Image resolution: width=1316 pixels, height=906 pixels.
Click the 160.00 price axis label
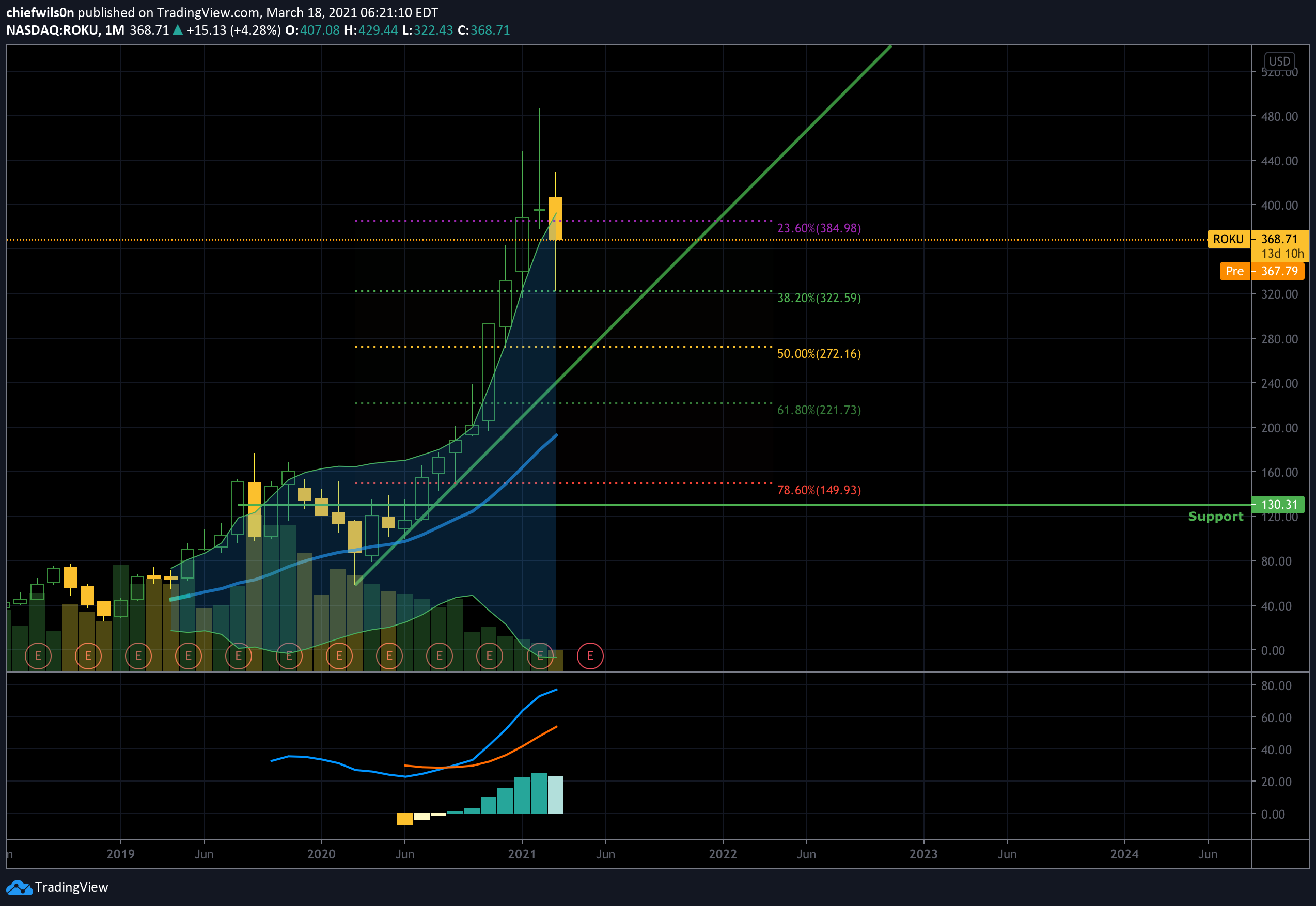[1279, 472]
